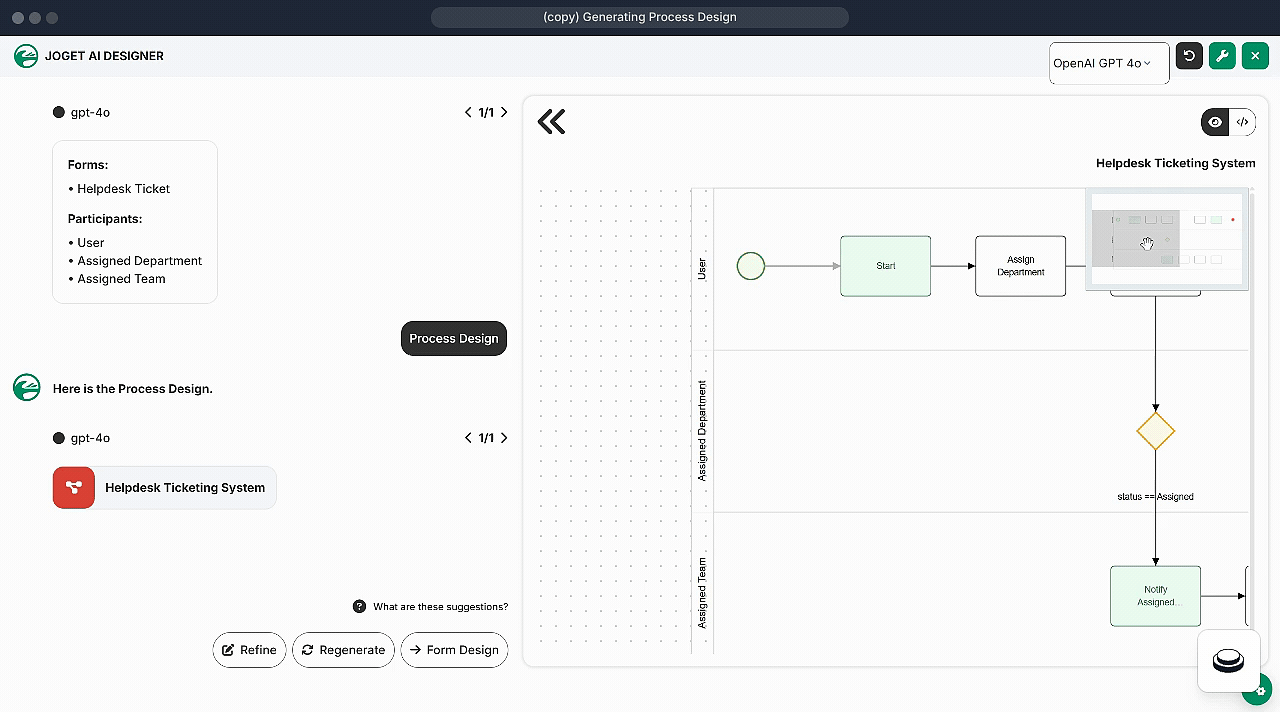Viewport: 1280px width, 712px height.
Task: Collapse panel with double-left chevron icon
Action: [551, 122]
